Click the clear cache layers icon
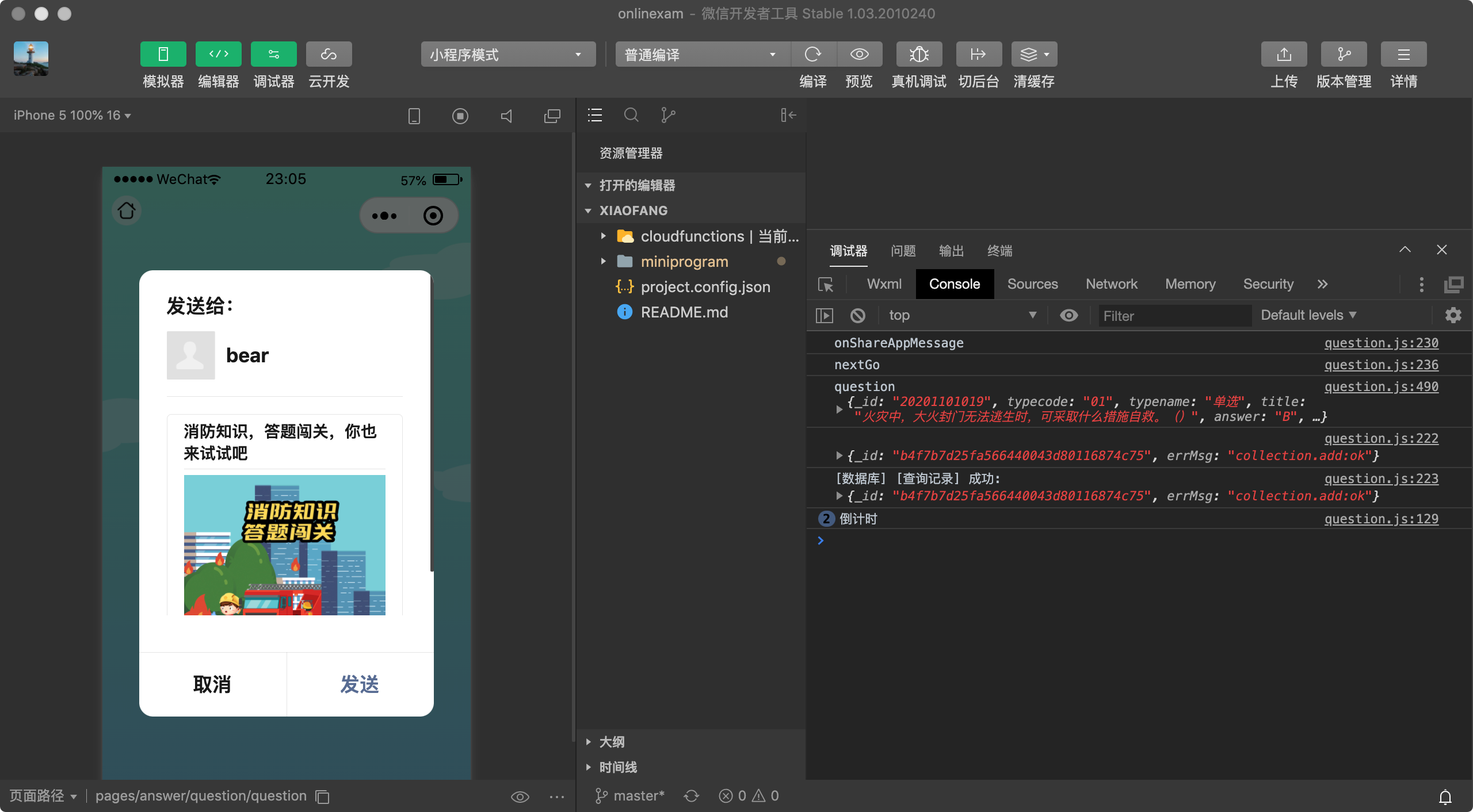 point(1029,55)
